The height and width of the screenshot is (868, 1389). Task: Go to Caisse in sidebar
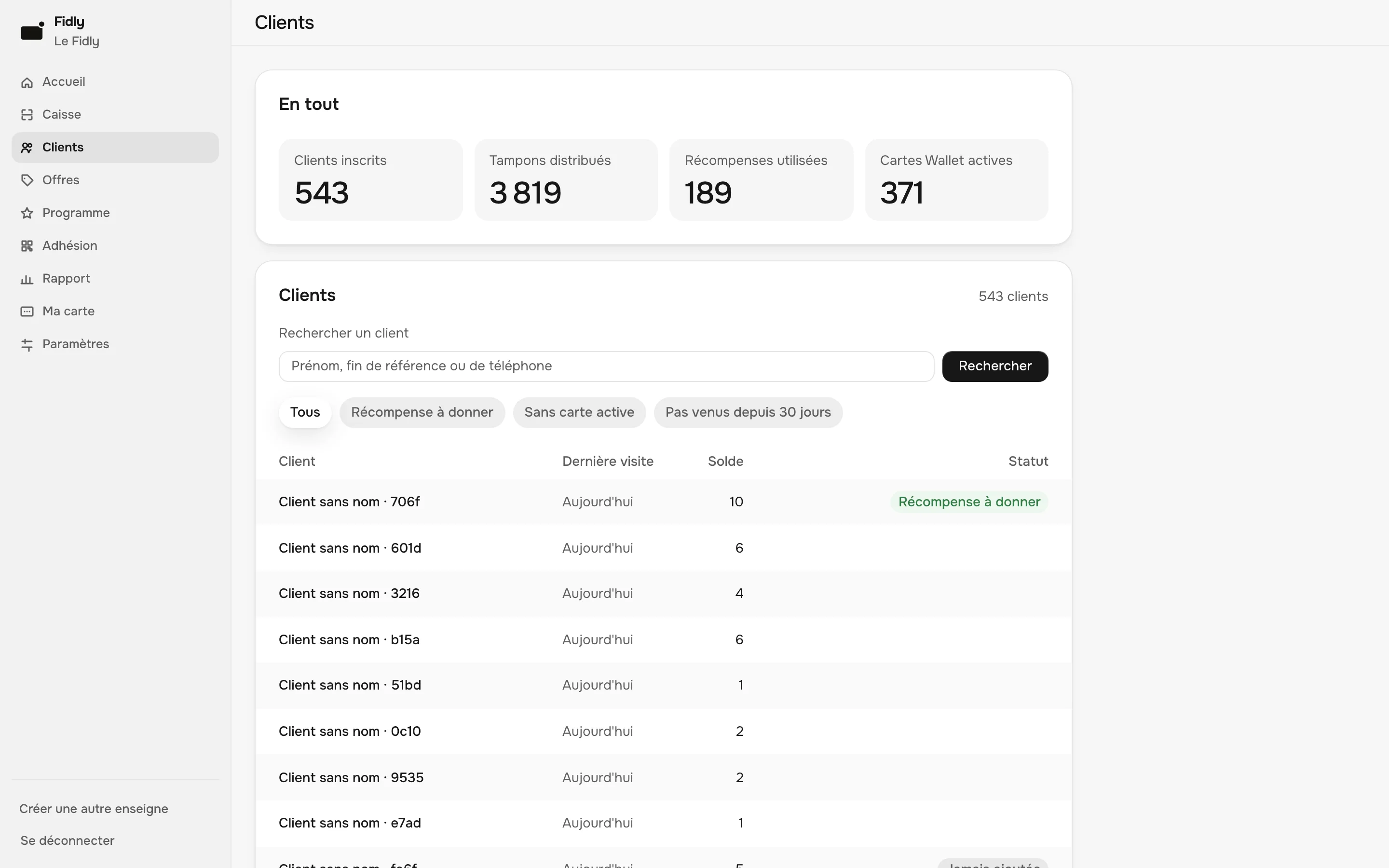(x=115, y=115)
